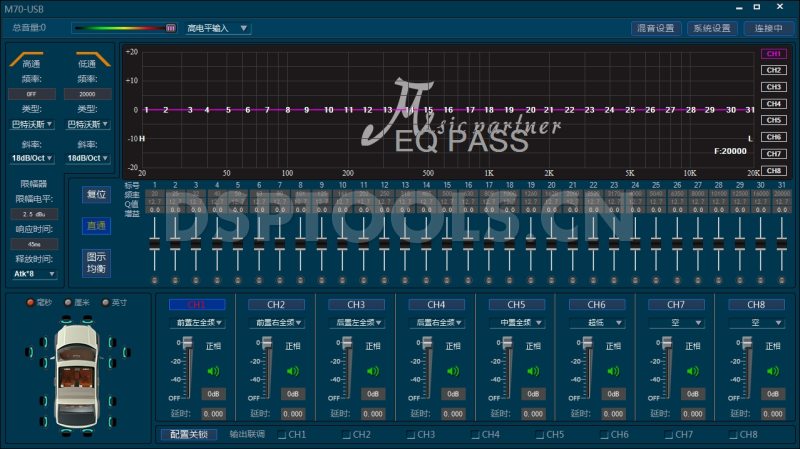Open the 高电平输入 input source dropdown

pyautogui.click(x=218, y=28)
